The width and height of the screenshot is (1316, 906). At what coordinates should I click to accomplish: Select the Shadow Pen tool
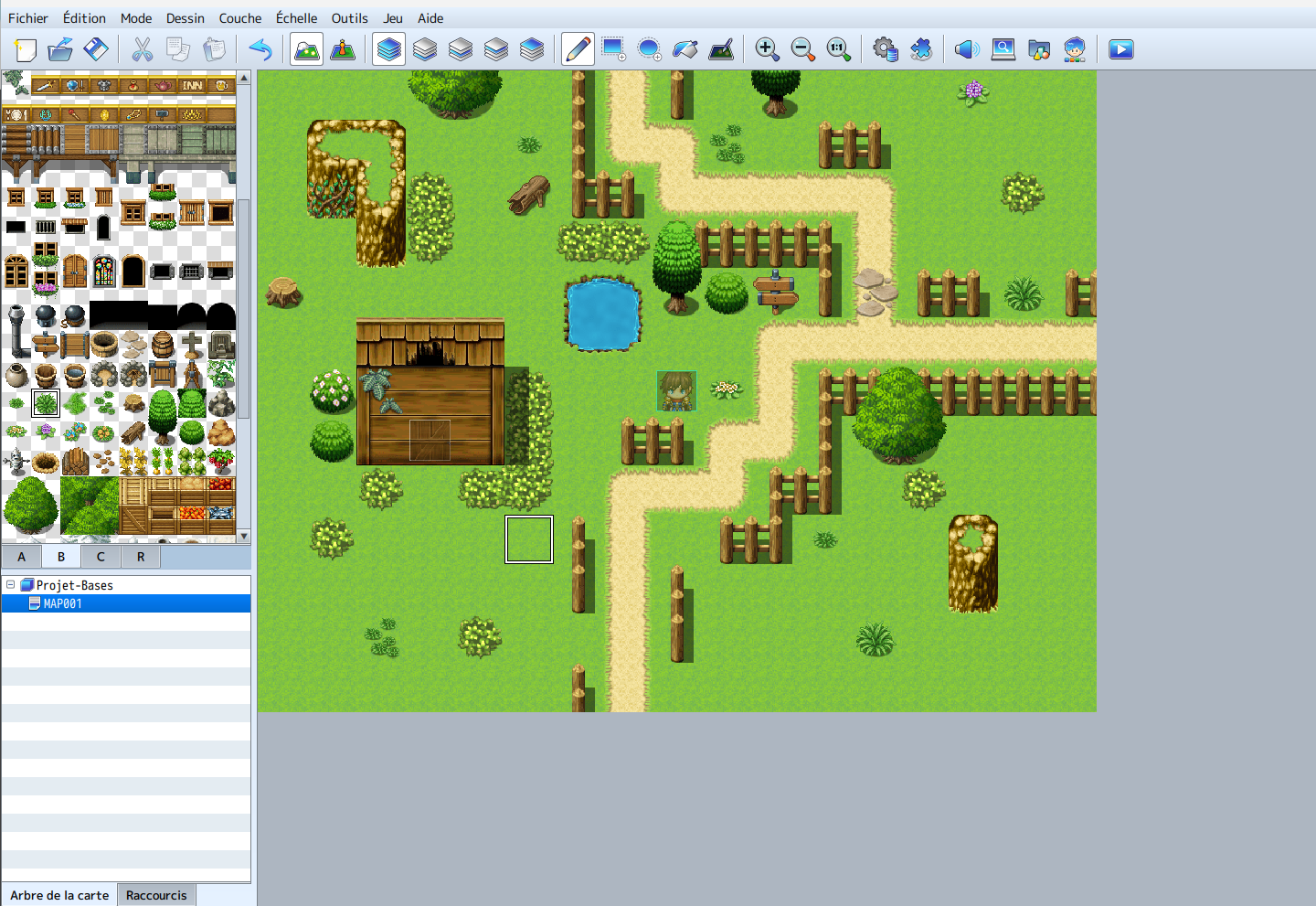[x=721, y=49]
